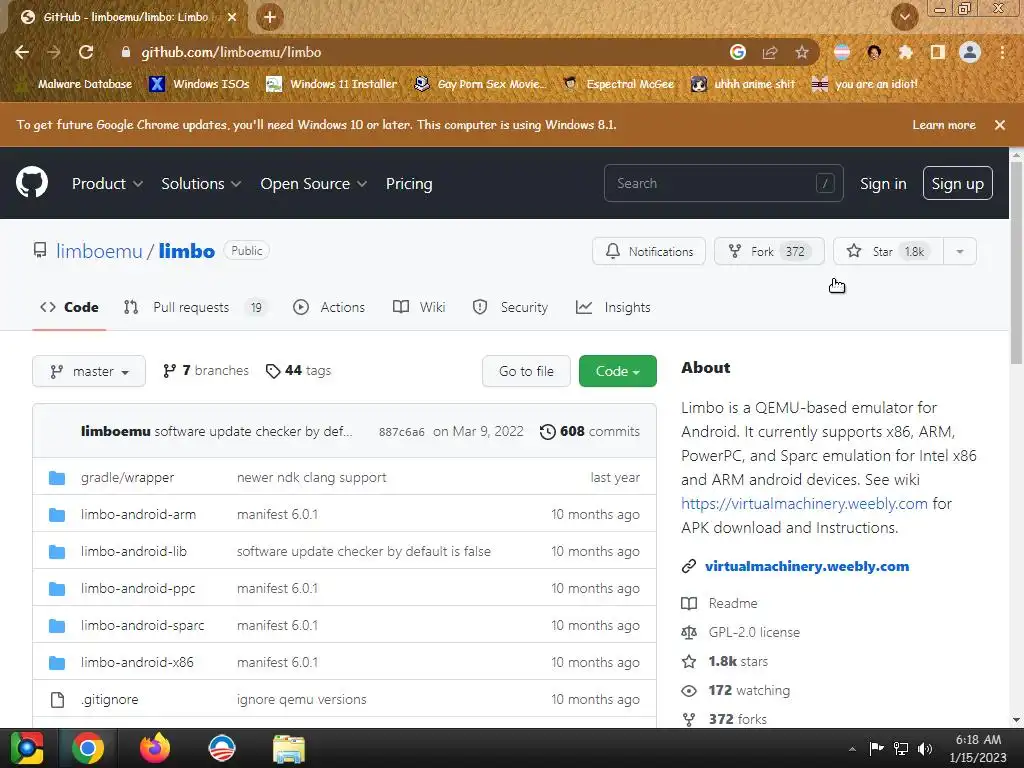The height and width of the screenshot is (768, 1024).
Task: Open the dropdown arrow next to Star
Action: tap(960, 251)
